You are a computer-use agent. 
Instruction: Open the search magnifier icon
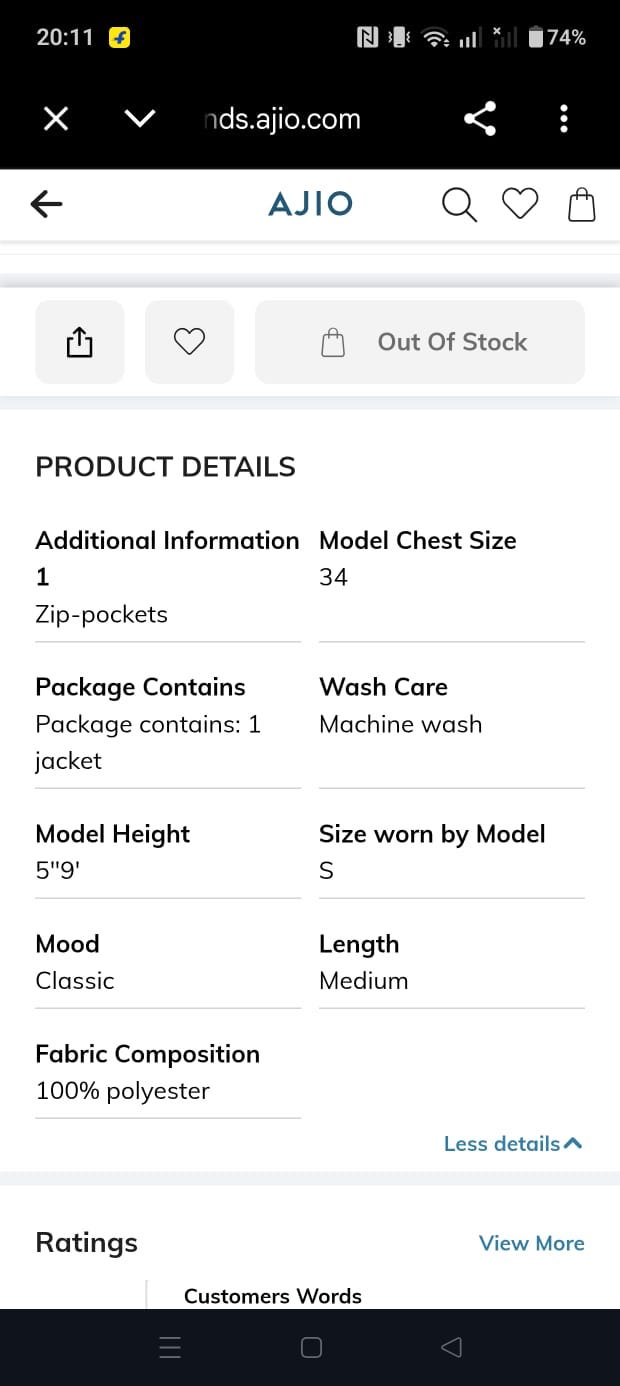(458, 204)
